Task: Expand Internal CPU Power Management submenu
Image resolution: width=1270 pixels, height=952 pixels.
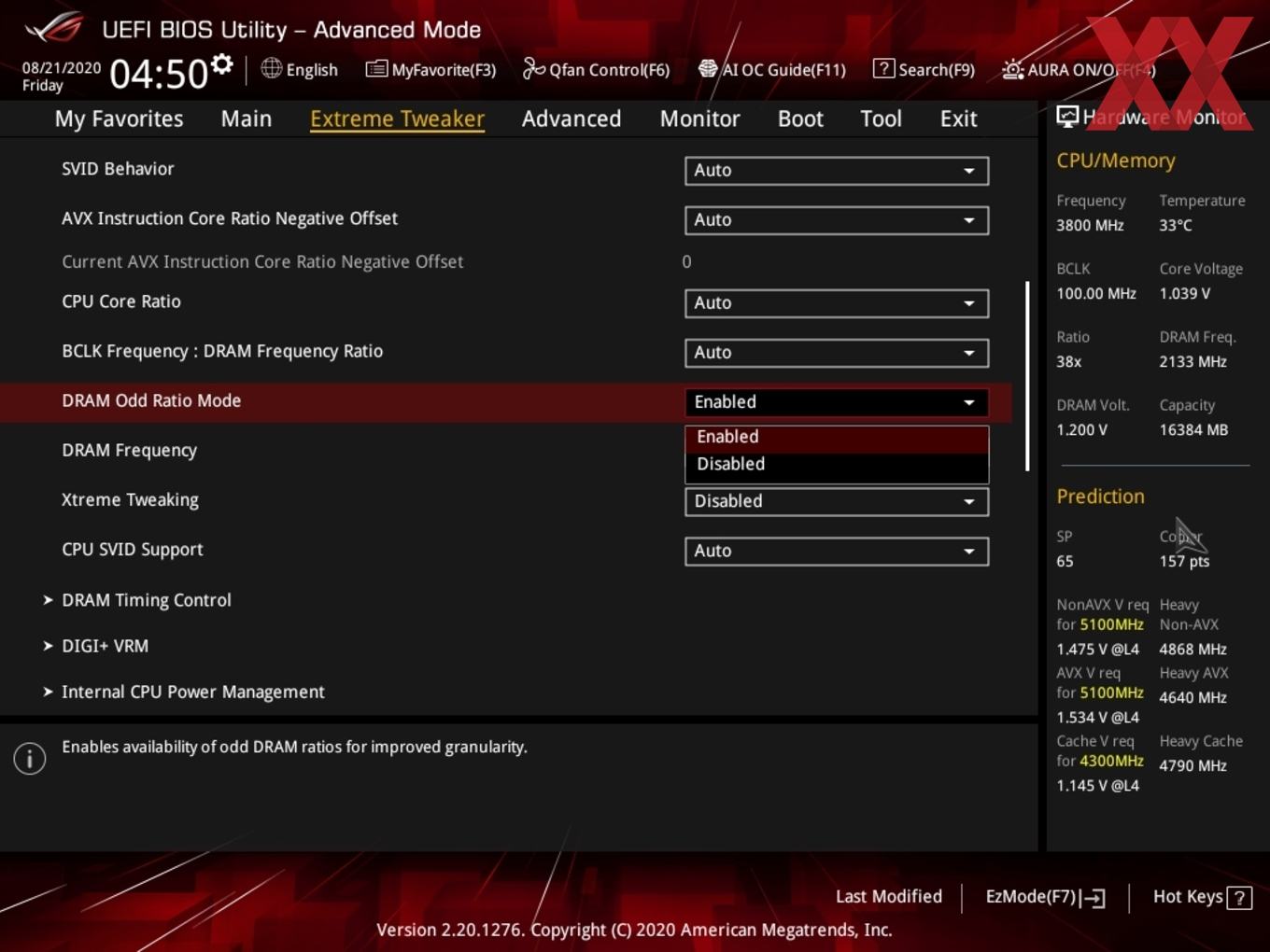Action: pyautogui.click(x=184, y=692)
